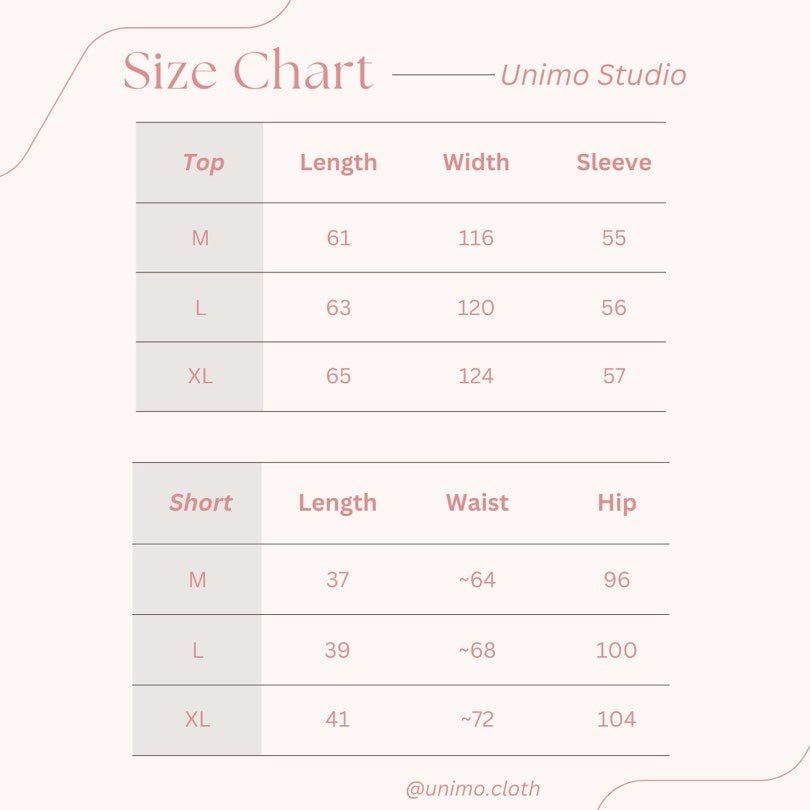Click Top M length value 61

pos(338,238)
